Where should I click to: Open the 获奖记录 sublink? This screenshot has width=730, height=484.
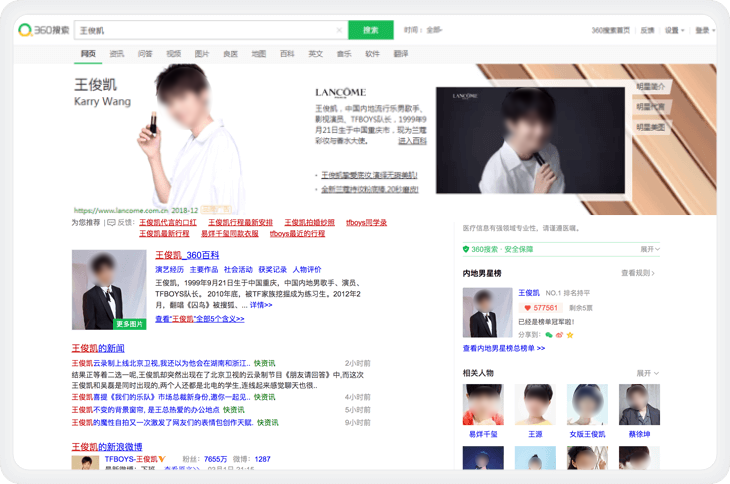point(273,269)
